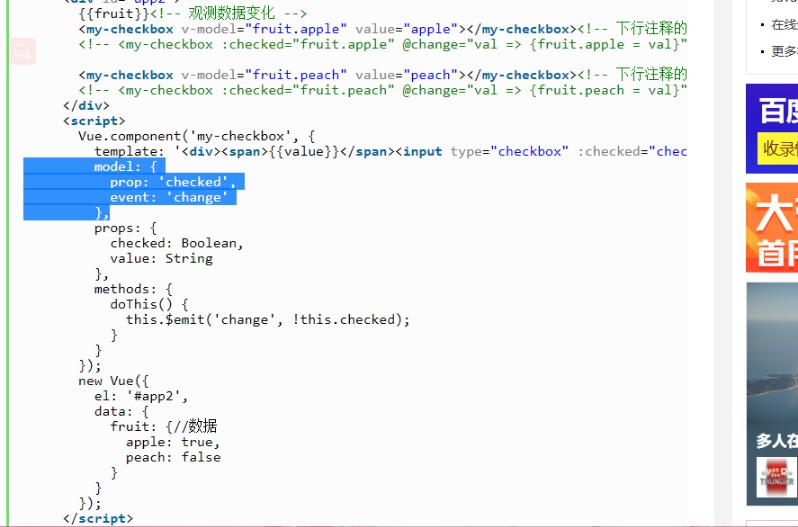
Task: Click the 'doThis() {' line
Action: click(149, 304)
